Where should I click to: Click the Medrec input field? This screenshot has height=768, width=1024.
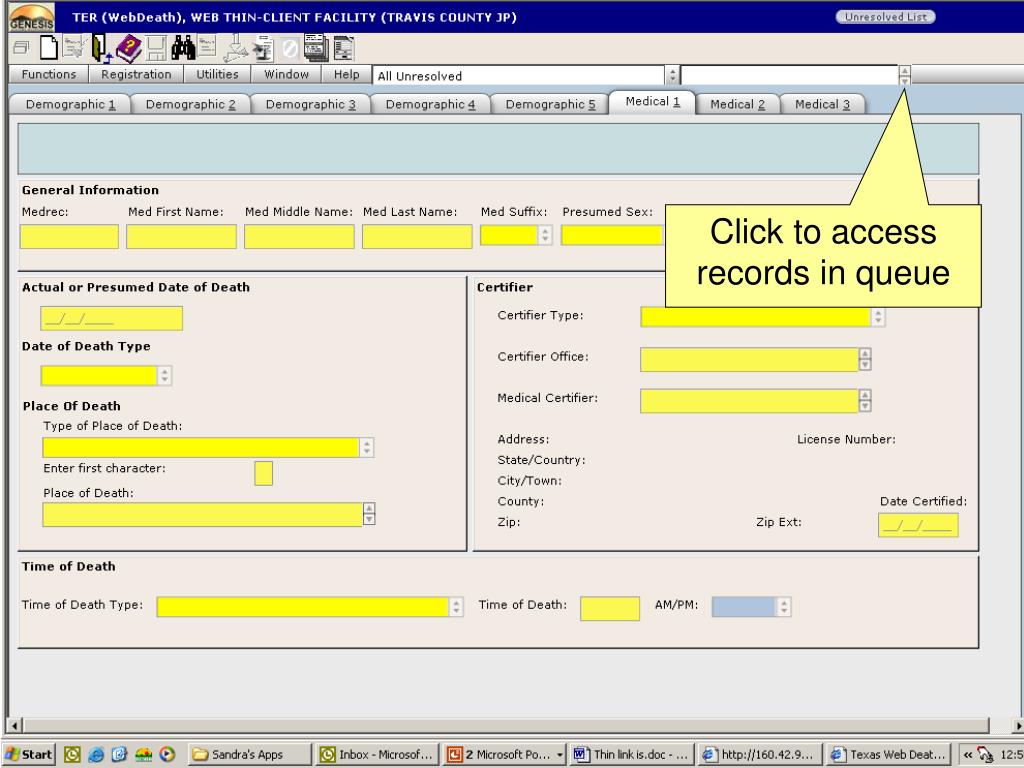tap(69, 236)
